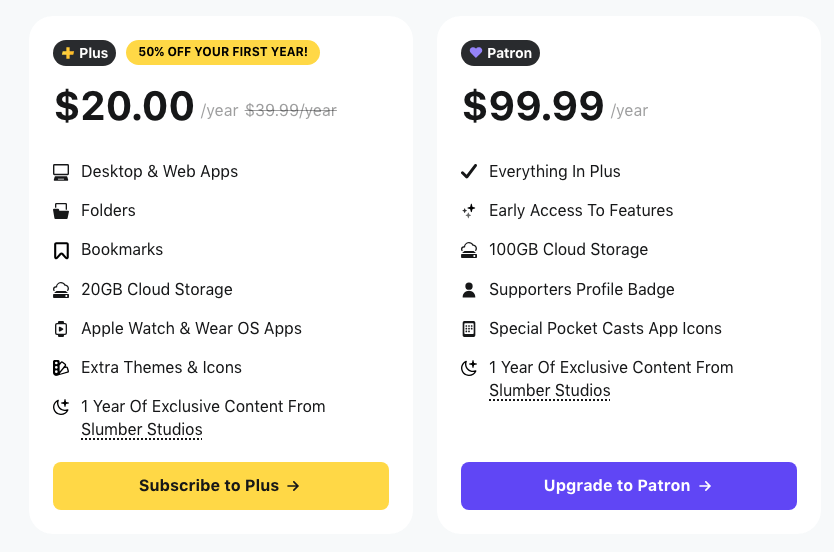834x552 pixels.
Task: Select the Plus plan badge
Action: [x=85, y=53]
